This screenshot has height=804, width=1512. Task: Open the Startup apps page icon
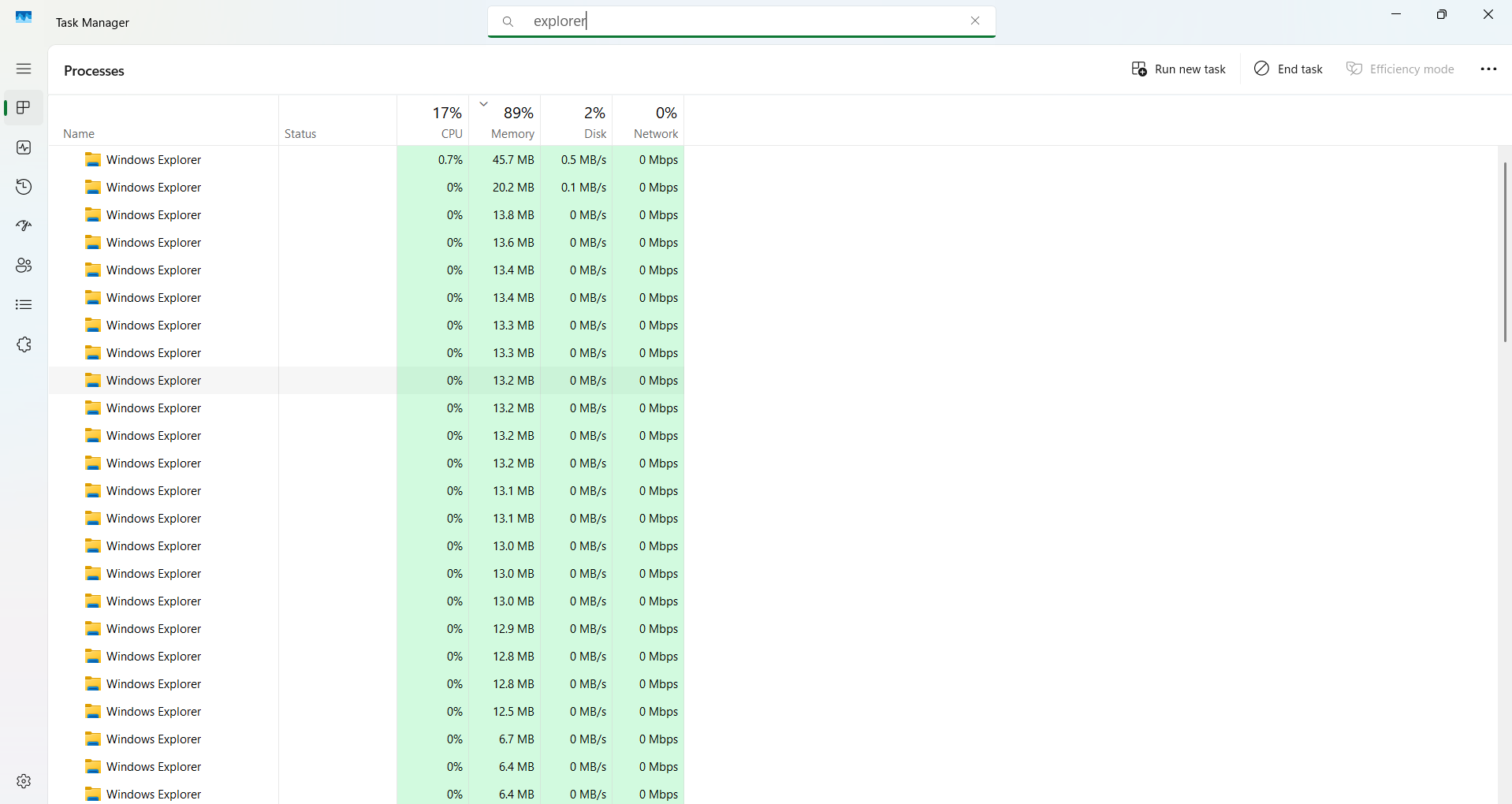(x=24, y=226)
